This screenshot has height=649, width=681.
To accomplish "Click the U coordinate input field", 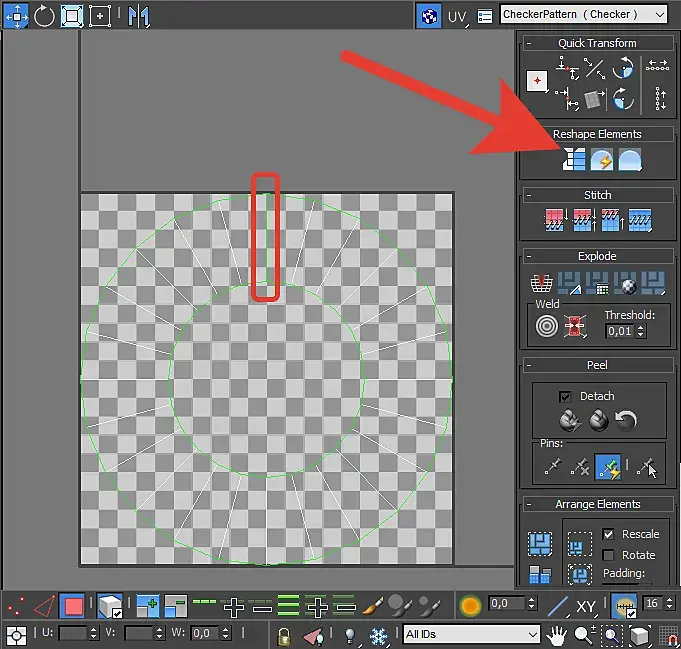I will point(73,633).
